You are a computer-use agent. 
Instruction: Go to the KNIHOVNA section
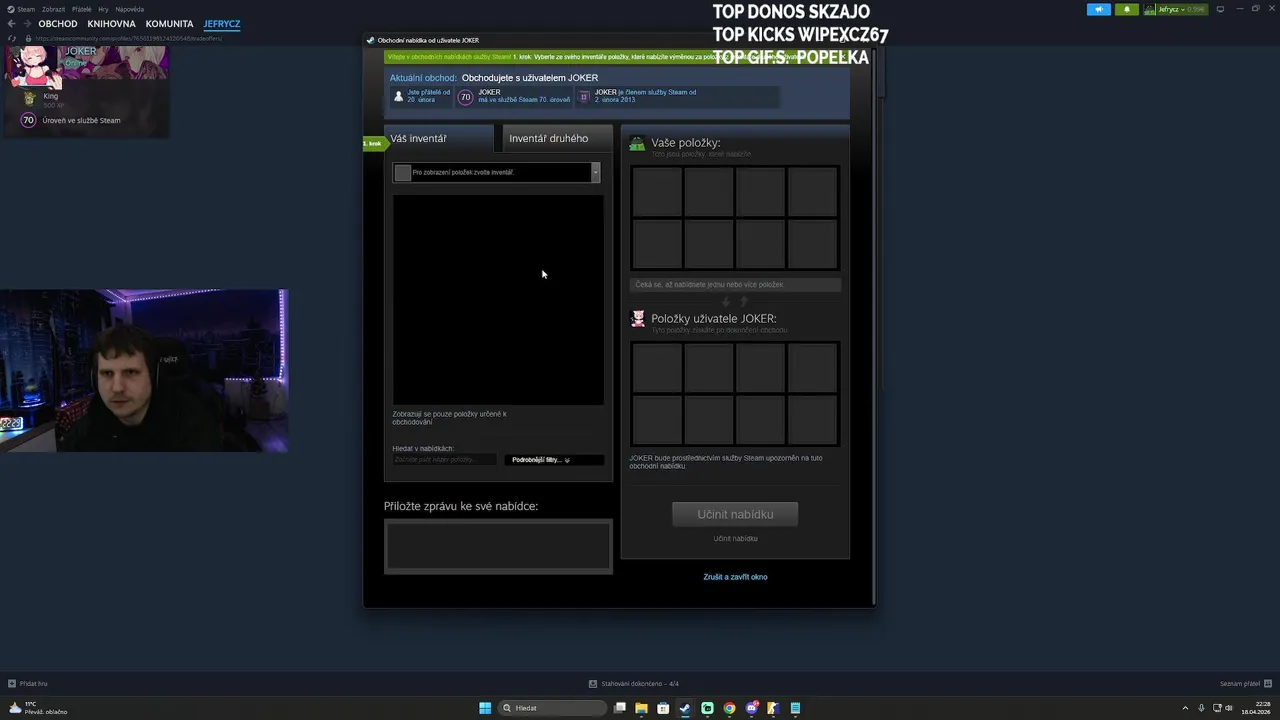(111, 24)
